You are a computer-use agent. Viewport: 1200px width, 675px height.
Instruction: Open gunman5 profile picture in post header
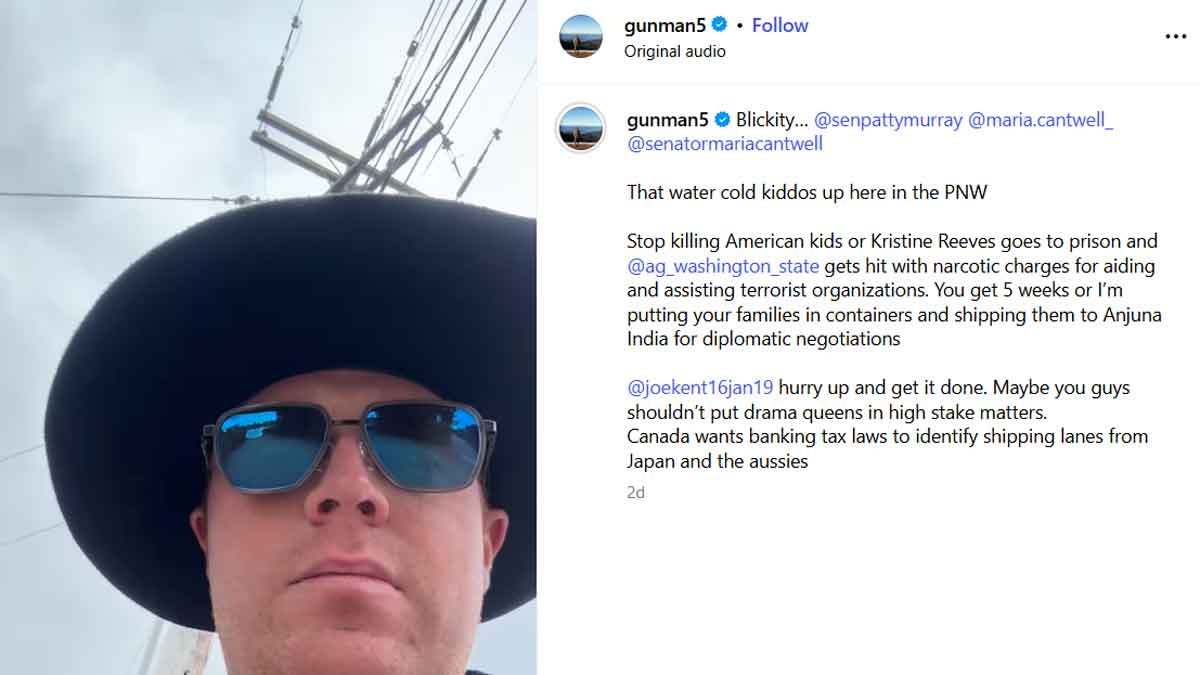(x=581, y=37)
